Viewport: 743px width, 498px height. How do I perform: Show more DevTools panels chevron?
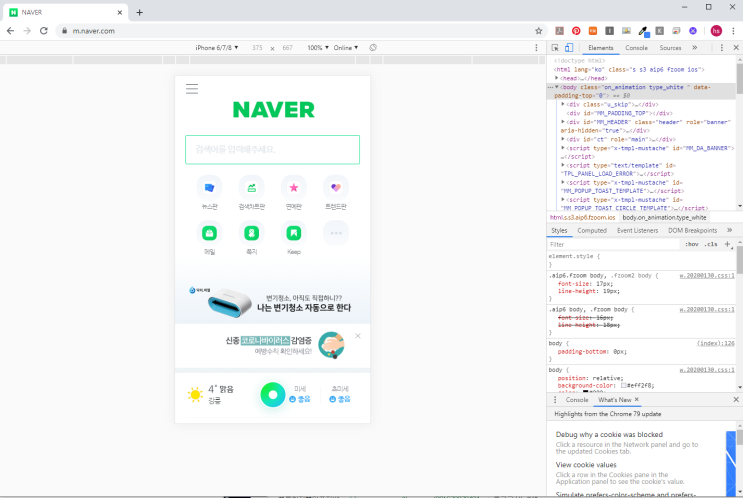click(x=695, y=47)
